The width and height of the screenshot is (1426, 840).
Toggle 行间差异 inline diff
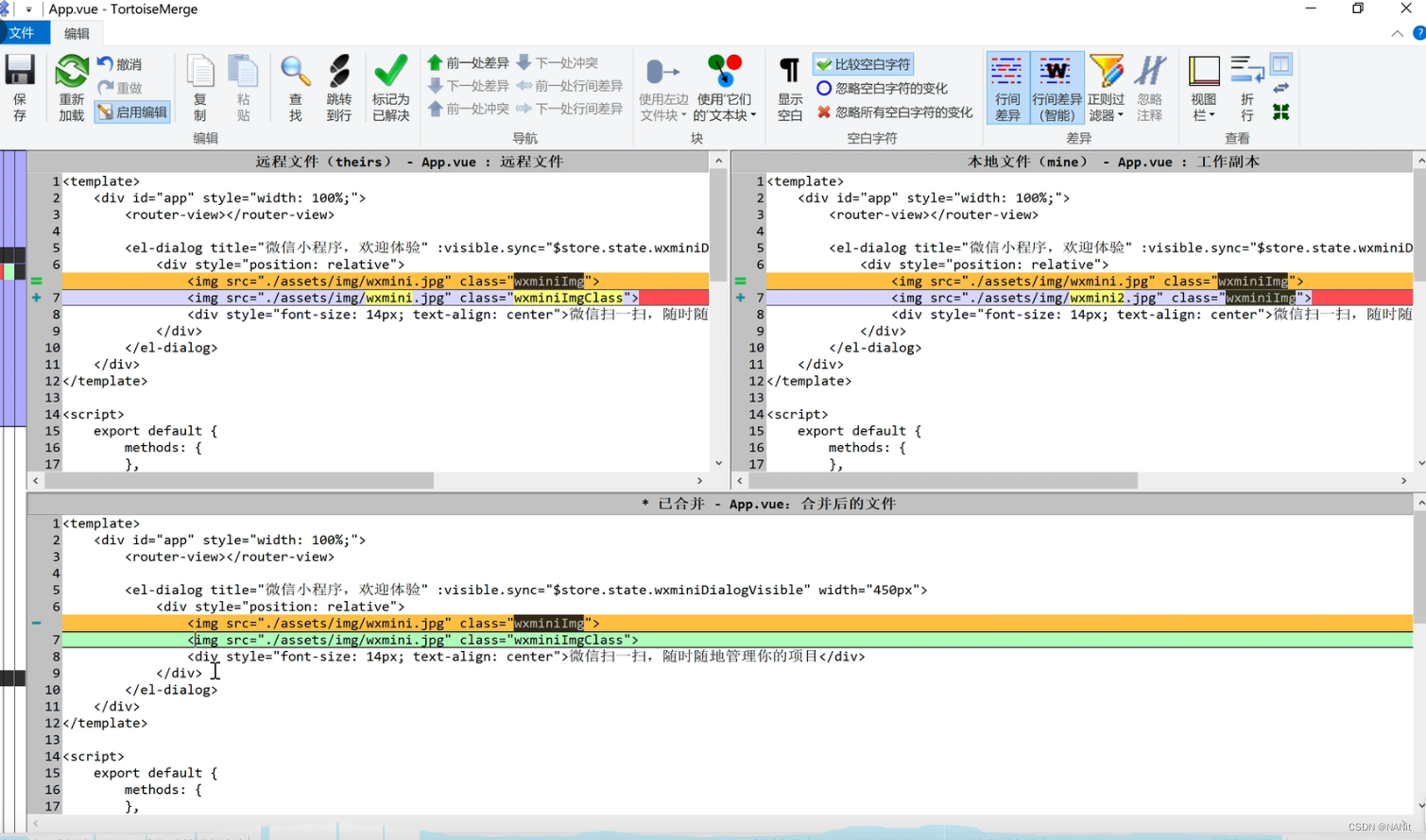(1007, 89)
